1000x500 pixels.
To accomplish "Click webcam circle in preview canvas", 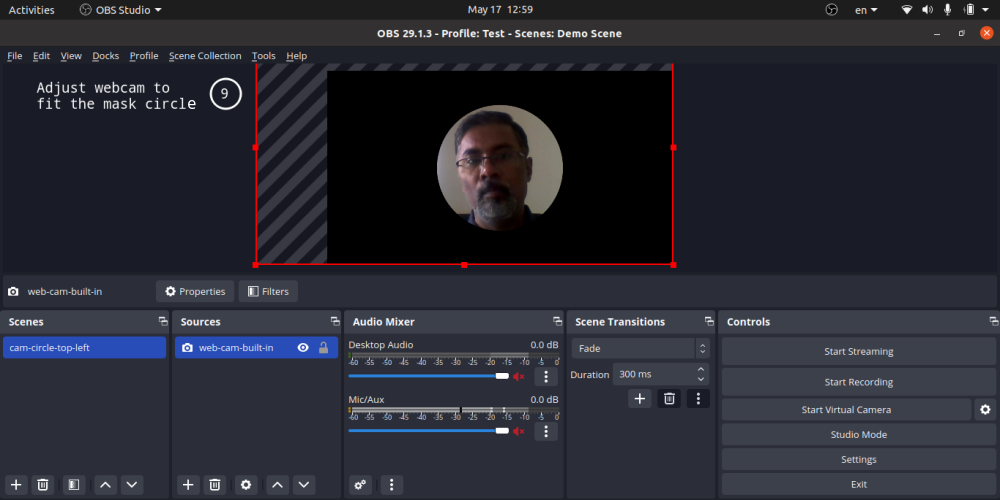I will [500, 168].
